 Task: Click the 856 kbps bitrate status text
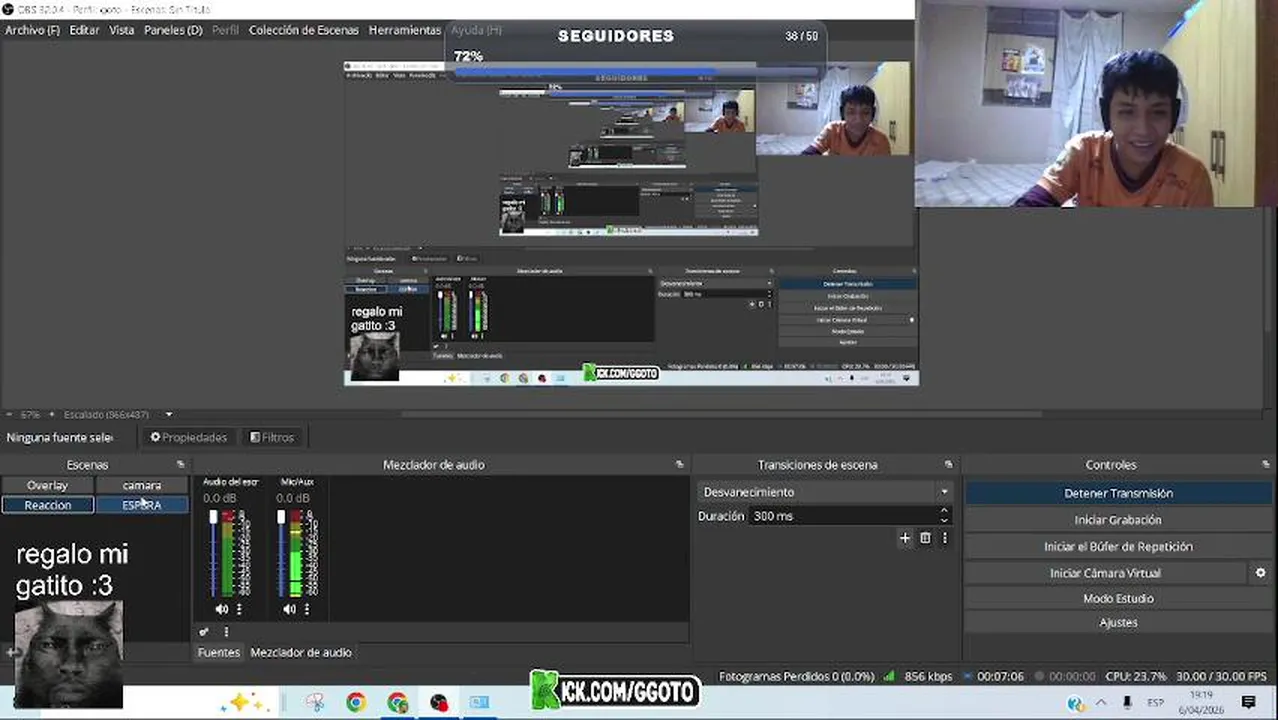pyautogui.click(x=928, y=676)
